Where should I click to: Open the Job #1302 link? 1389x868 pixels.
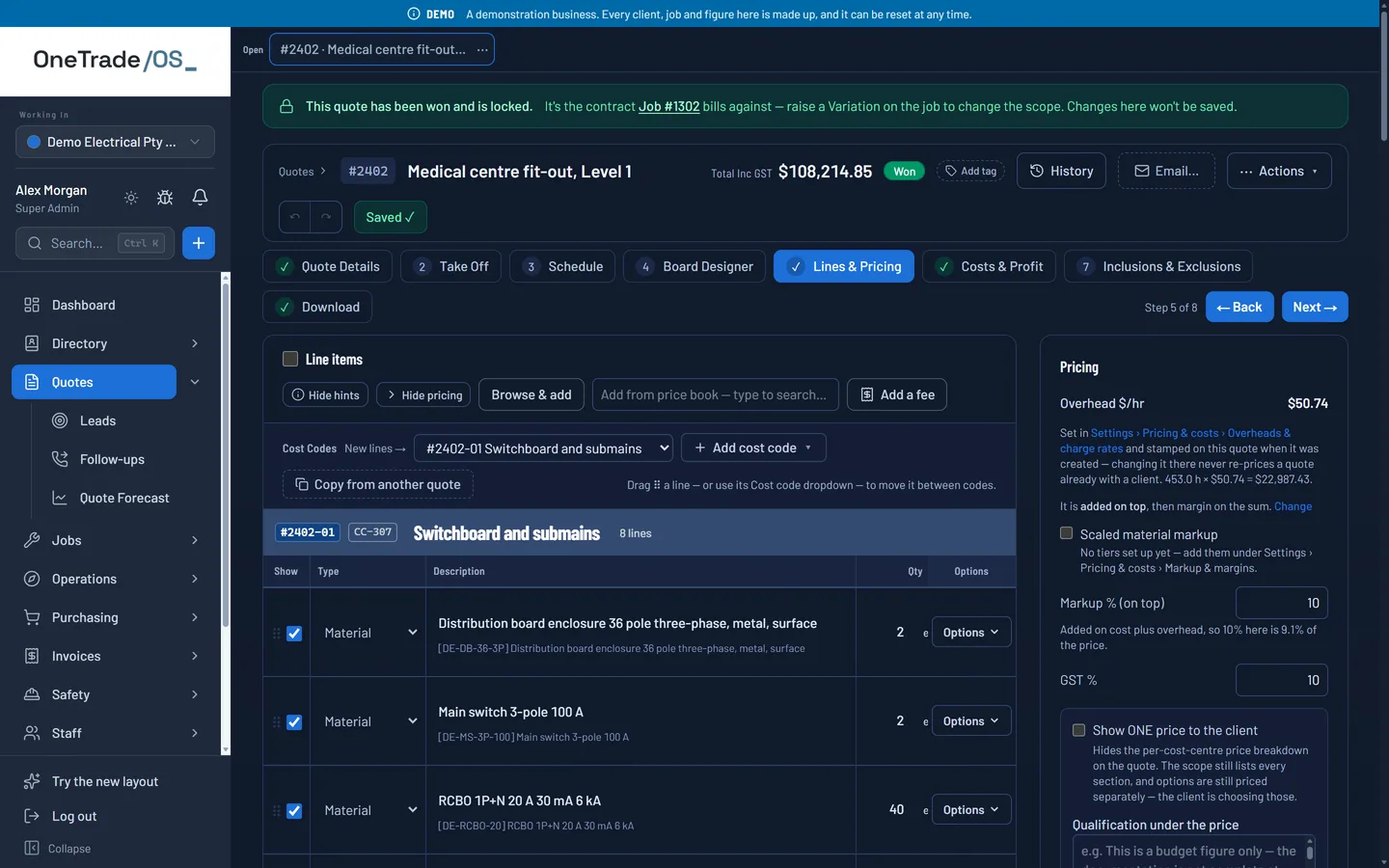[668, 106]
